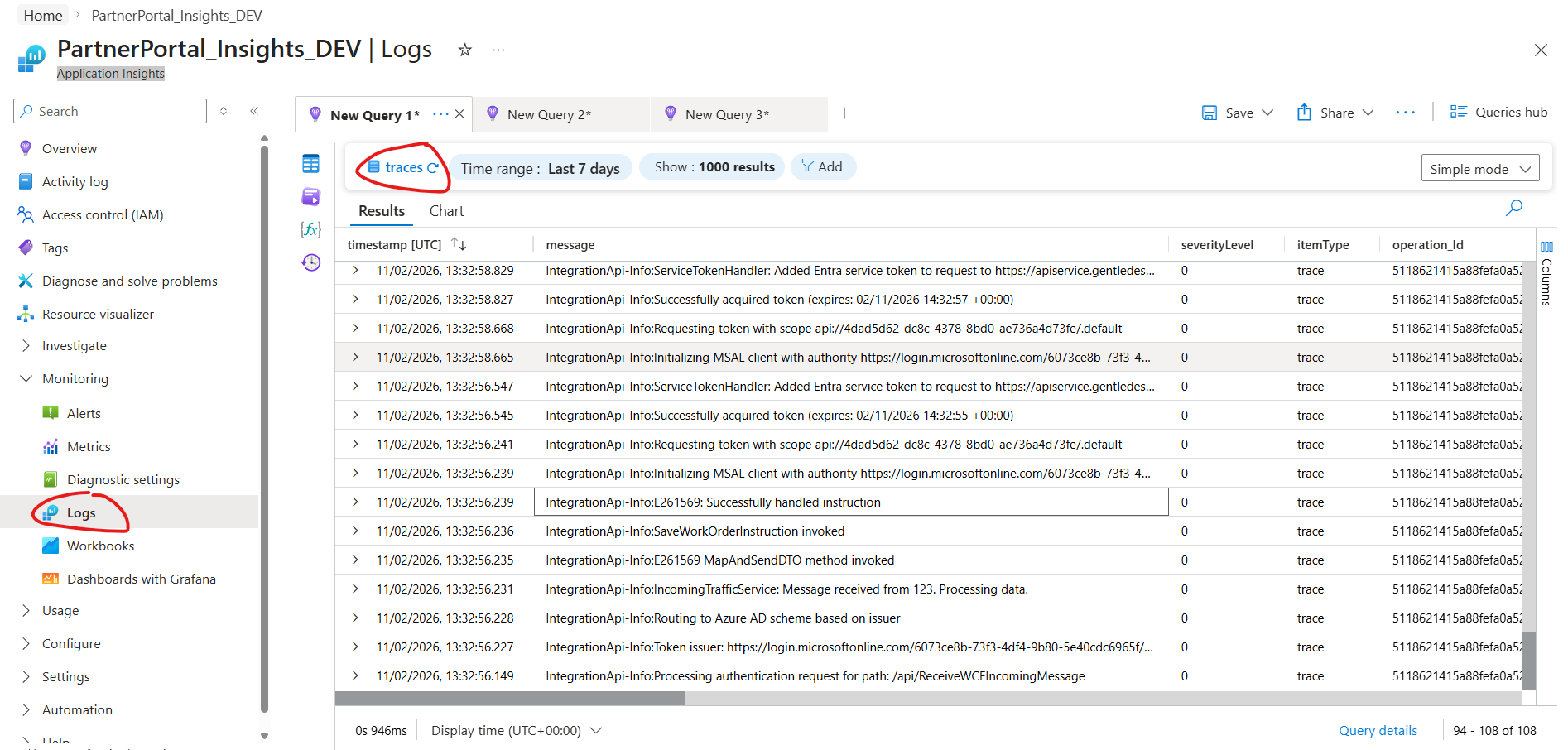Collapse the left navigation menu
1568x750 pixels.
click(x=254, y=111)
